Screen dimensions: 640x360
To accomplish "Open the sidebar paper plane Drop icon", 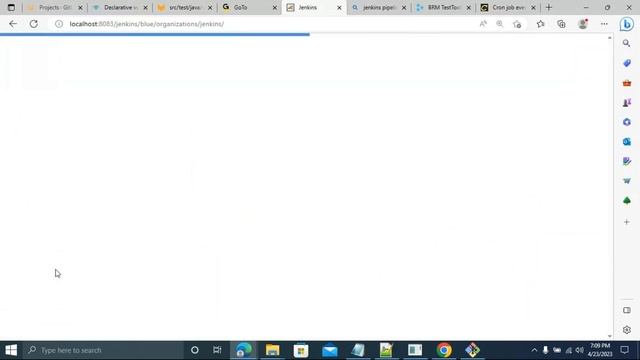I will 627,181.
